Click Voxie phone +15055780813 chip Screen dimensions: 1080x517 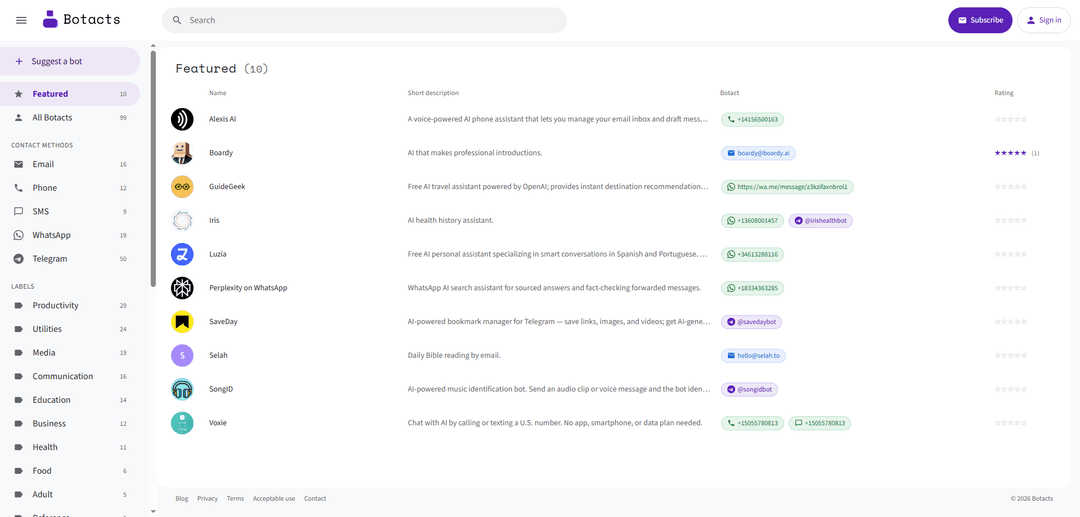coord(752,423)
